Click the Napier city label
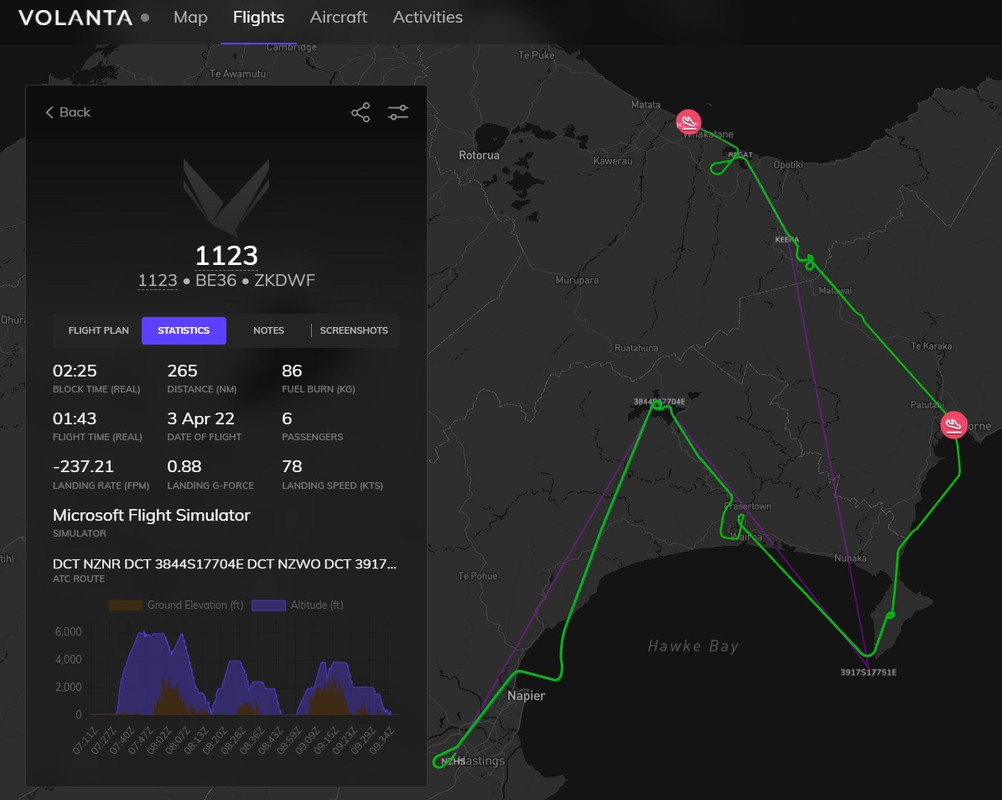 pos(526,696)
